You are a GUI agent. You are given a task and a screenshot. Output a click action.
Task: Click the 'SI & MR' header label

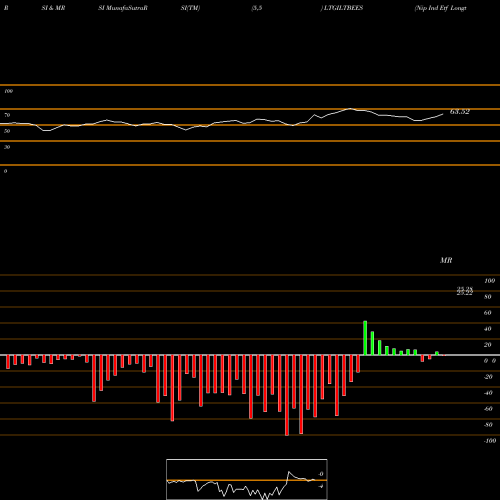[x=53, y=8]
